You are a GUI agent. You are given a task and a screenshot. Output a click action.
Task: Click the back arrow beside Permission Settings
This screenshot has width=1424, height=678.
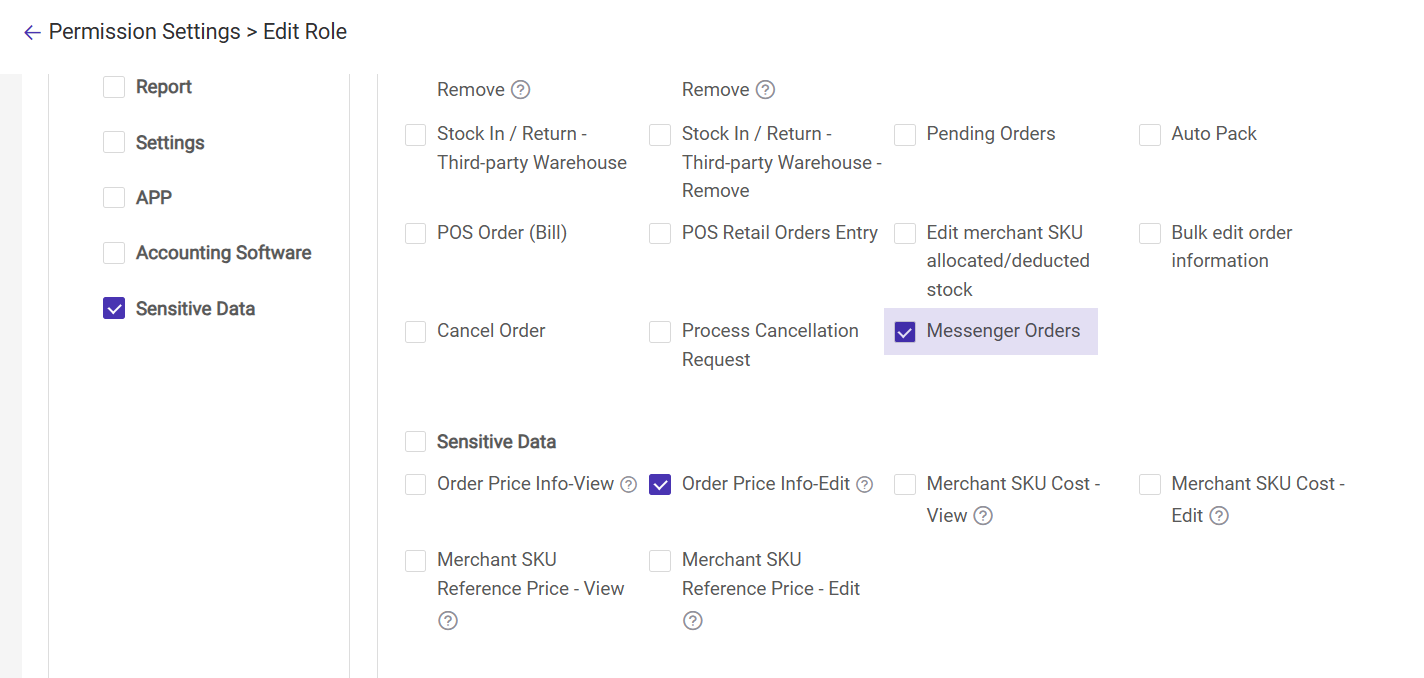coord(32,33)
